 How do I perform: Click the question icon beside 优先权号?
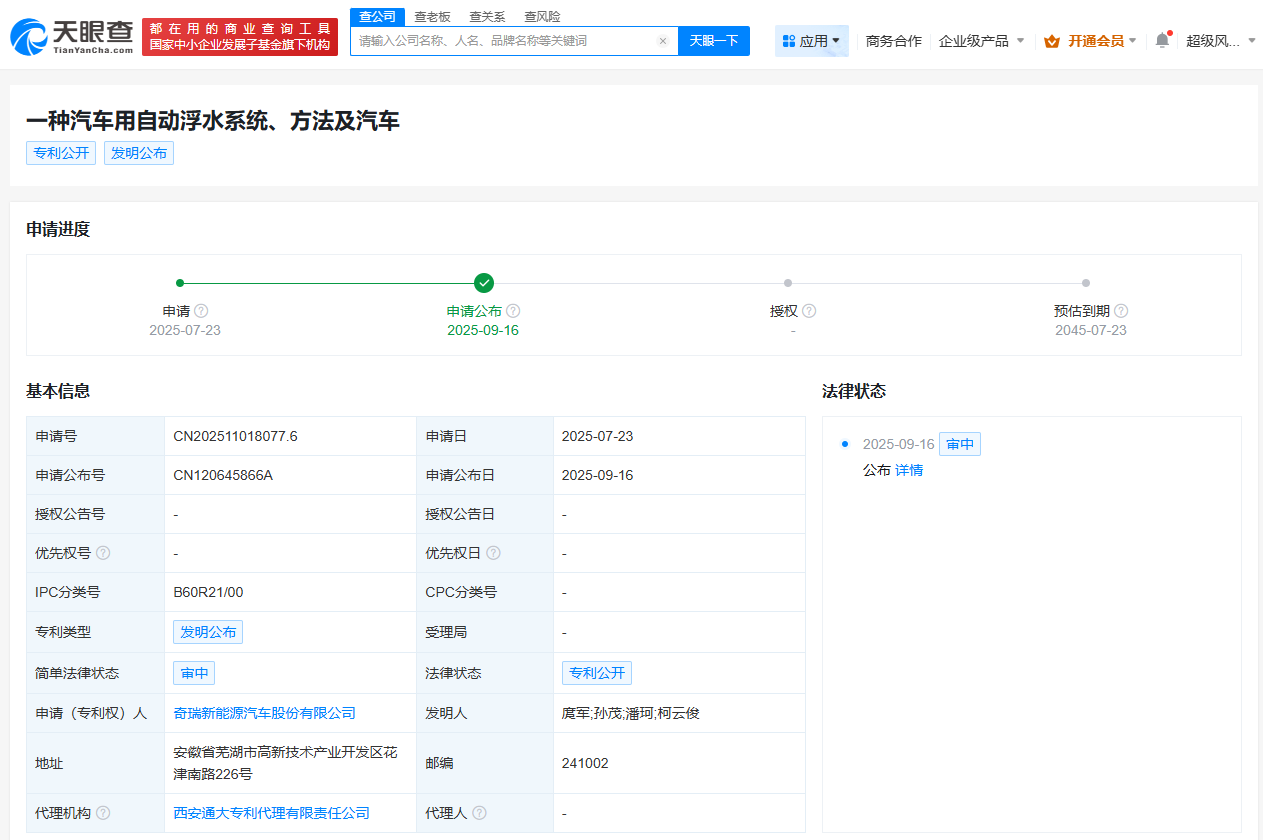click(103, 553)
